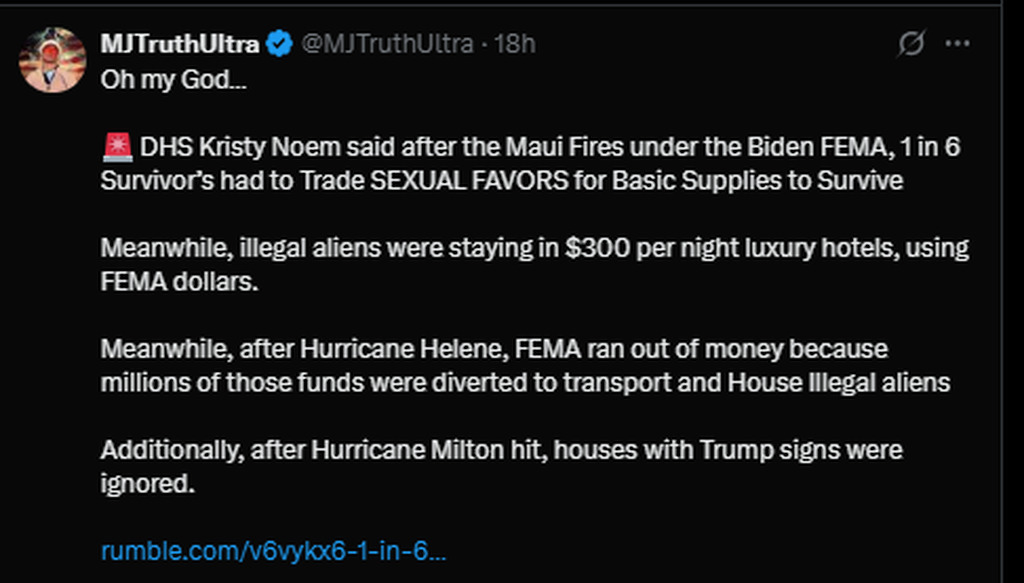Open the 18h timestamp permalink
The image size is (1024, 583).
(x=515, y=44)
